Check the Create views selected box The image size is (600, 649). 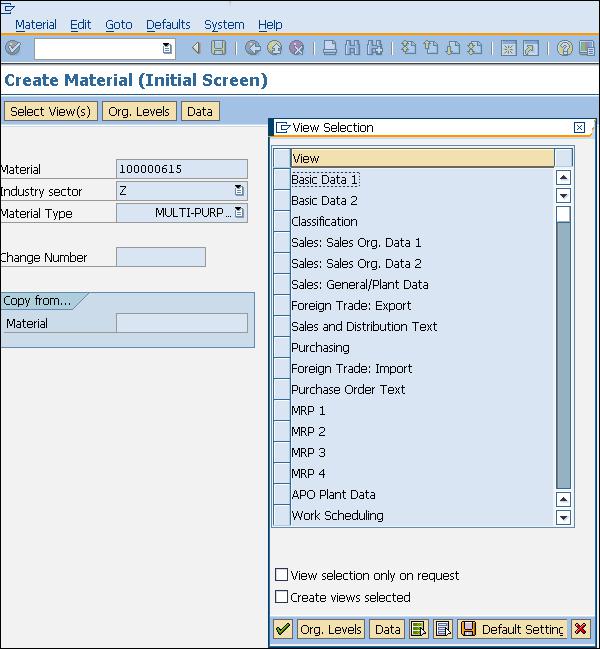[282, 597]
